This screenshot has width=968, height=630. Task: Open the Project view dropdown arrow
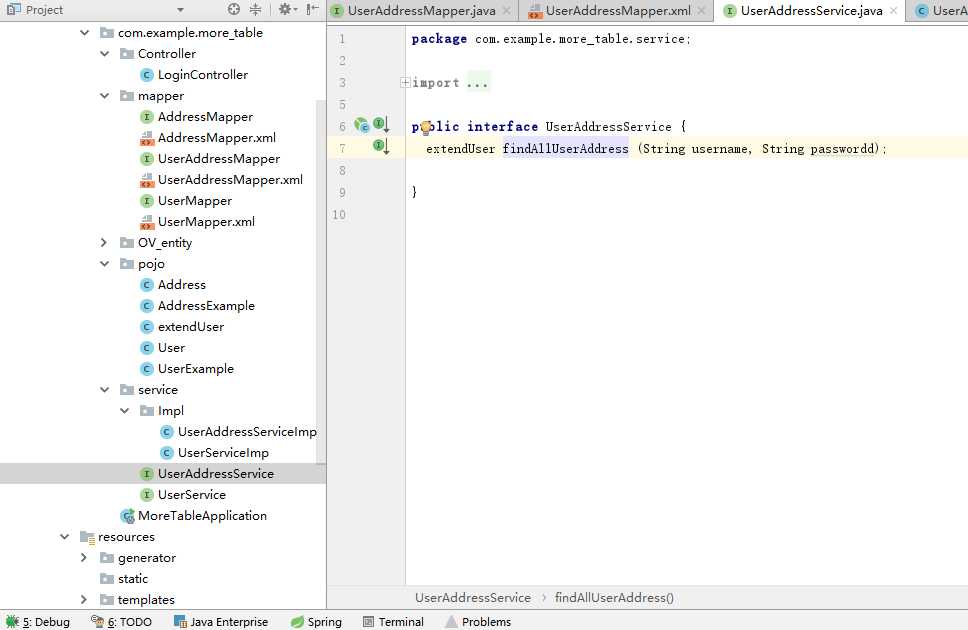click(180, 10)
